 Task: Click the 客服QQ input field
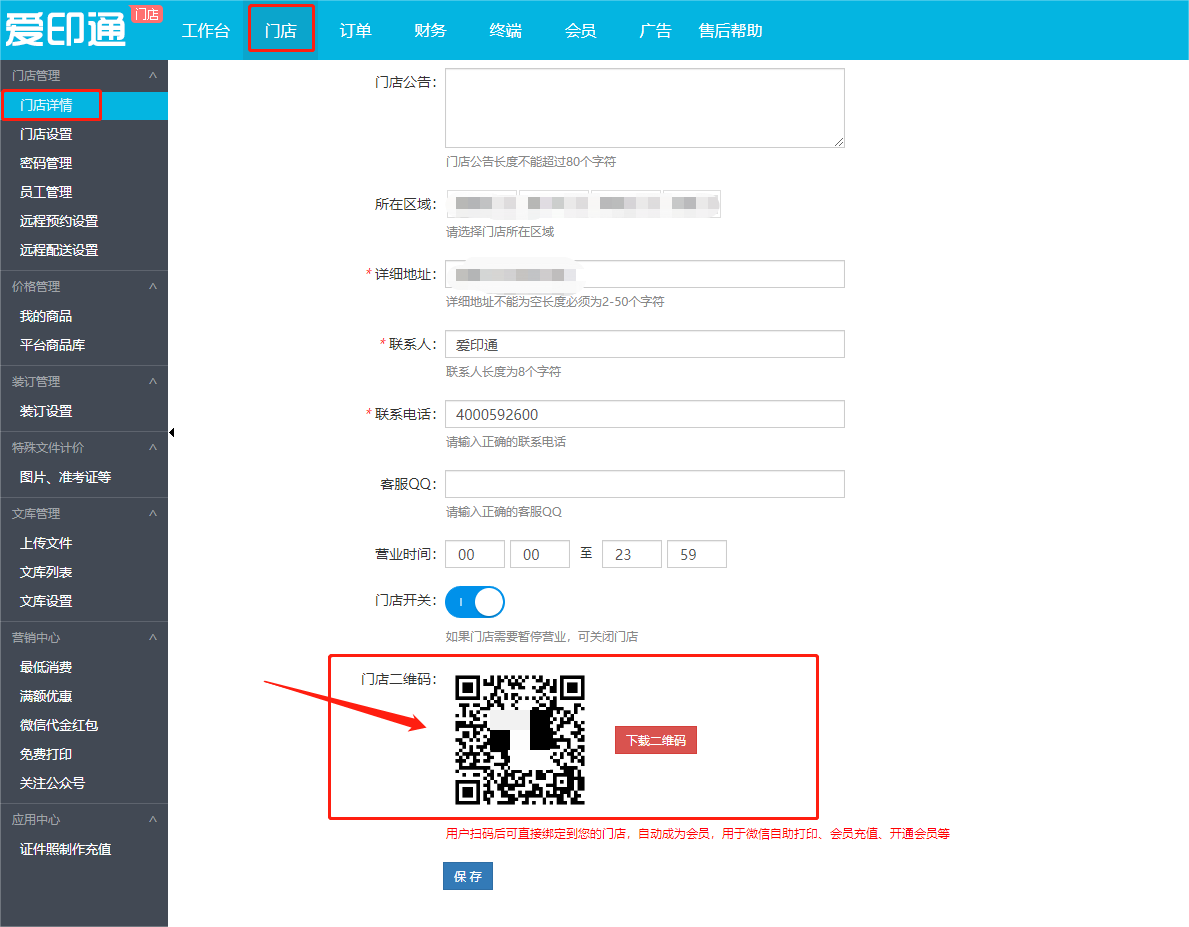(x=645, y=484)
